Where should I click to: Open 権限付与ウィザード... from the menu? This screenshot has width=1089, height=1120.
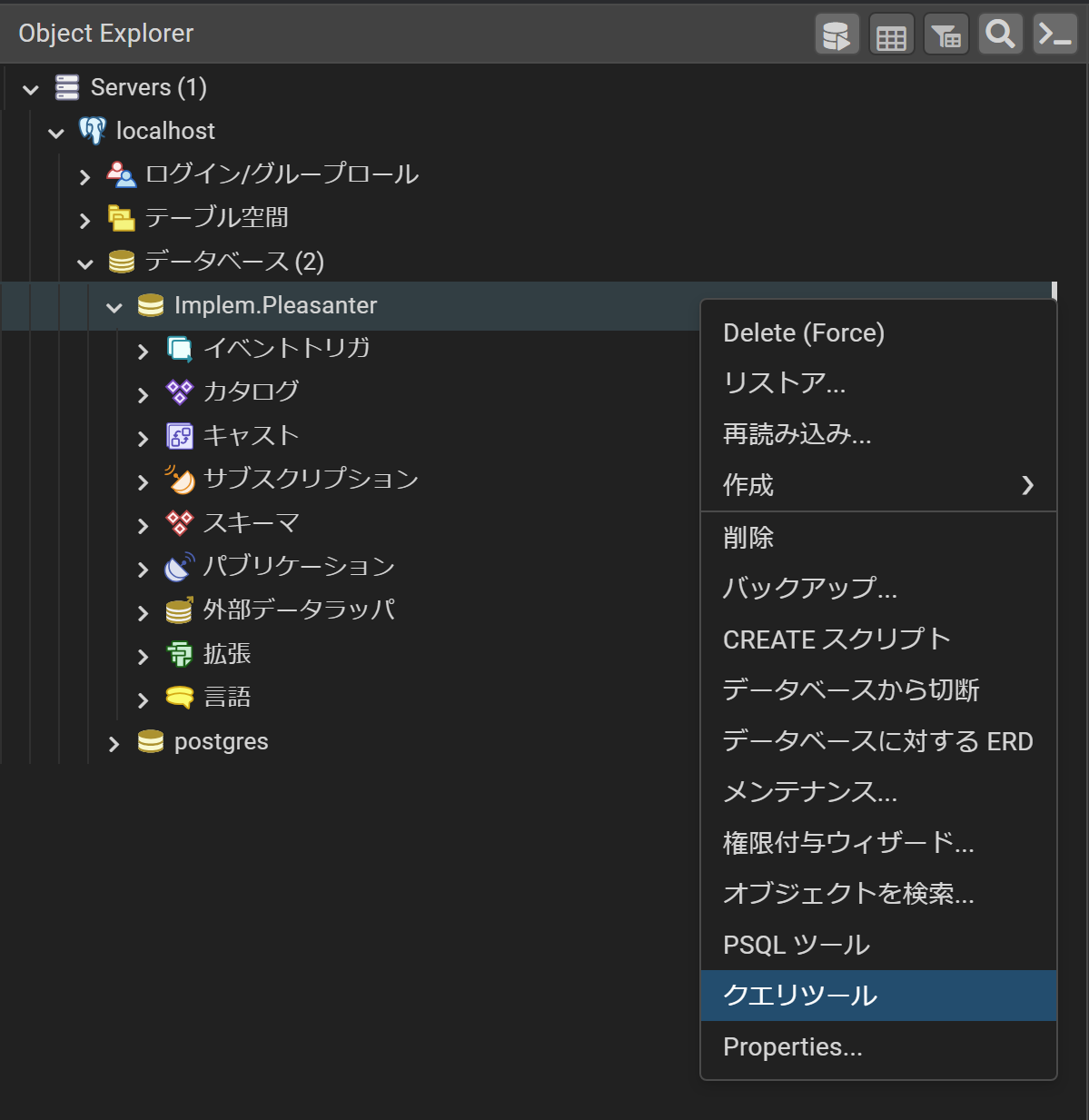pyautogui.click(x=878, y=843)
